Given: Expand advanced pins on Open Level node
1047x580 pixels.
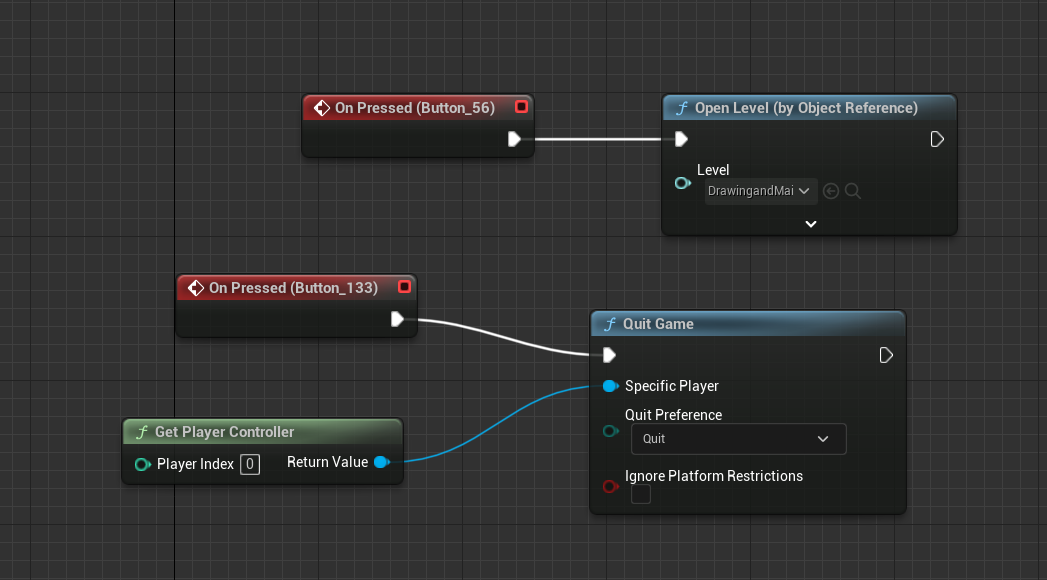Looking at the screenshot, I should [811, 224].
